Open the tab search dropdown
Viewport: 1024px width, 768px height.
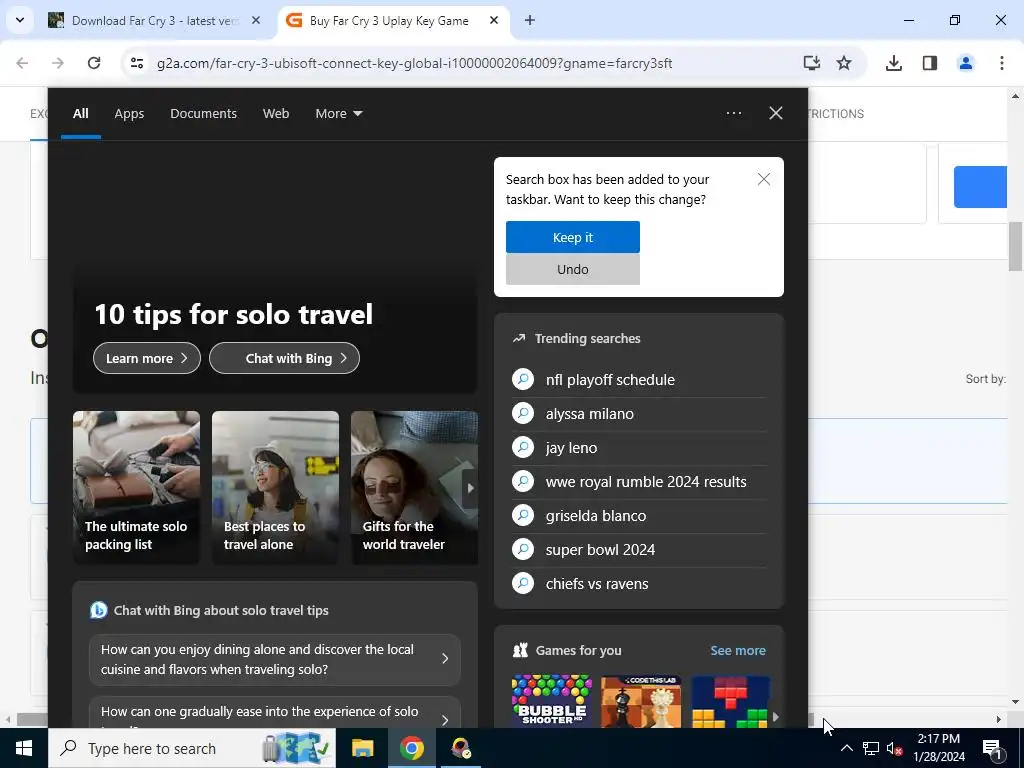20,20
